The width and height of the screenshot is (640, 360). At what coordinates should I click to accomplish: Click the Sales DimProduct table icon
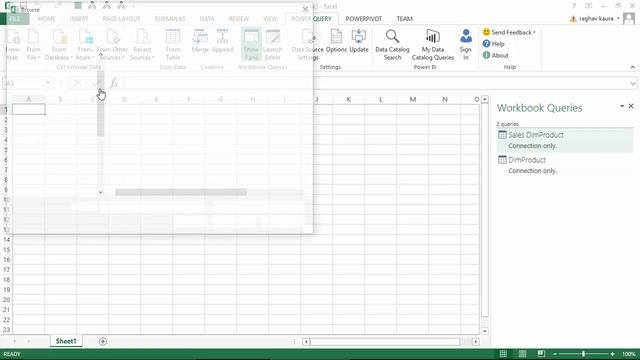502,135
